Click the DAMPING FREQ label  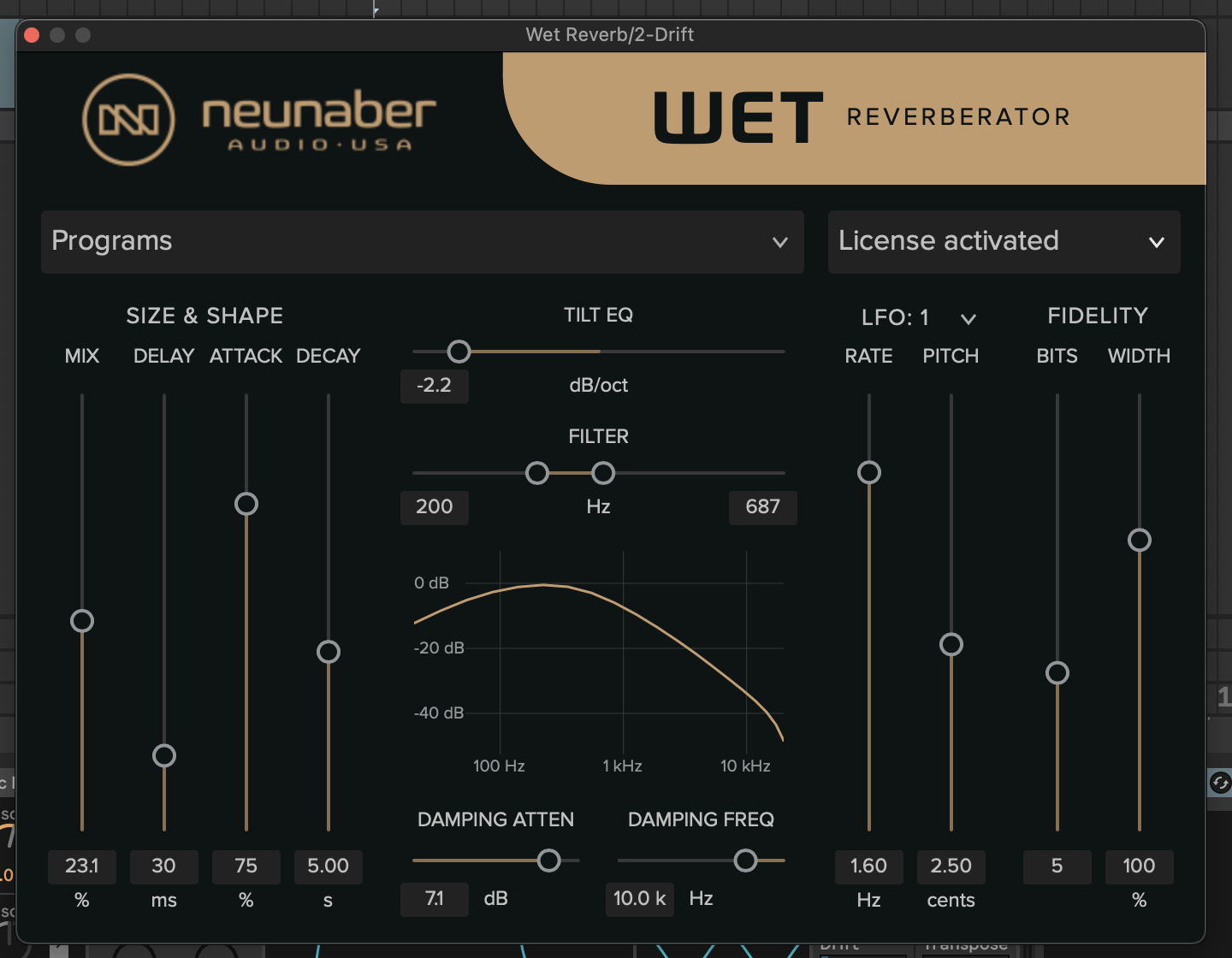point(701,819)
